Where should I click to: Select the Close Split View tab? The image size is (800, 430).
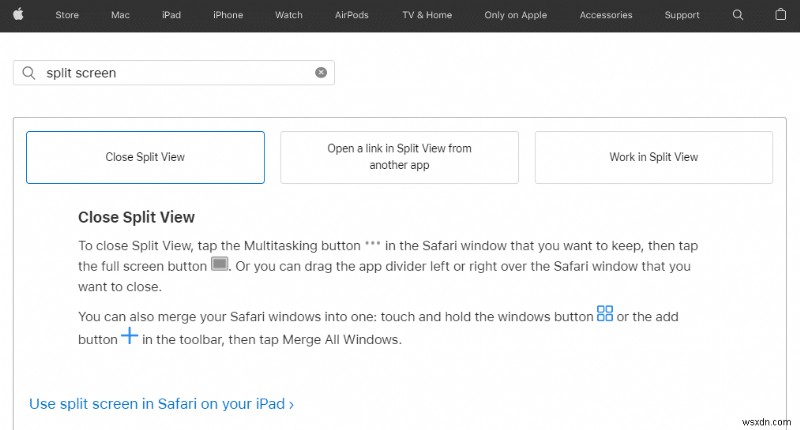coord(145,157)
